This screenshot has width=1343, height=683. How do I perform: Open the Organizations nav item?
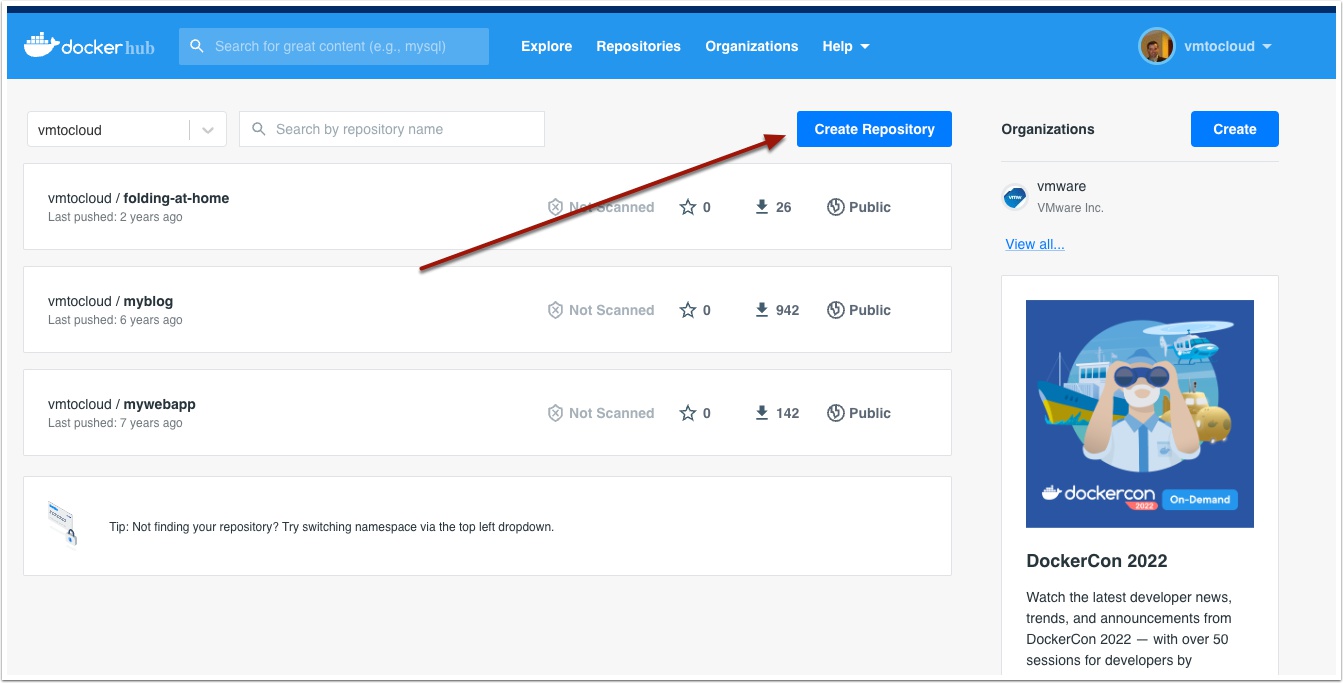[x=752, y=46]
